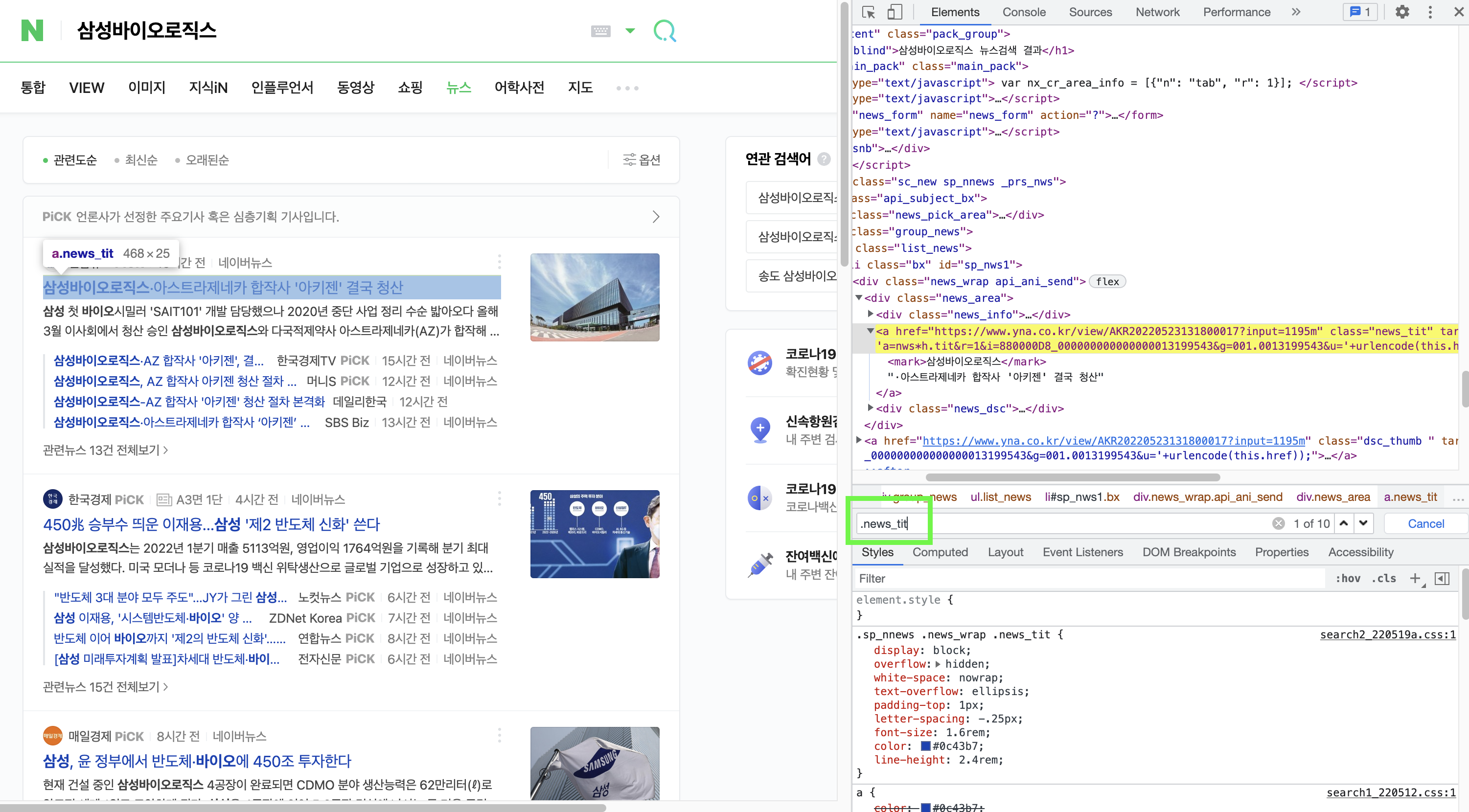This screenshot has height=812, width=1469.
Task: Toggle computed styles sidebar icon
Action: [1442, 578]
